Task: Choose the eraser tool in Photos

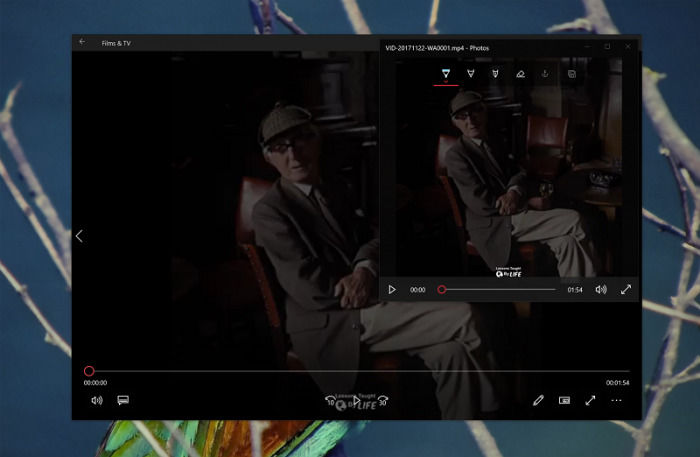Action: (x=520, y=74)
